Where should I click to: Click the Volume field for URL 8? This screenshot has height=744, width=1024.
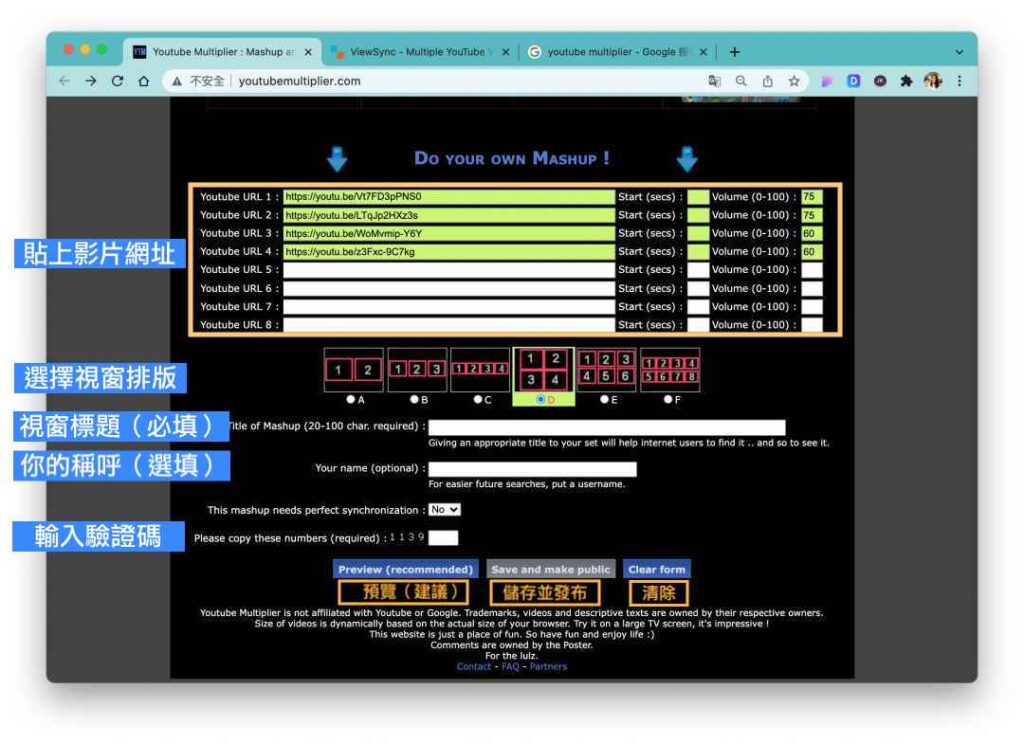(812, 325)
